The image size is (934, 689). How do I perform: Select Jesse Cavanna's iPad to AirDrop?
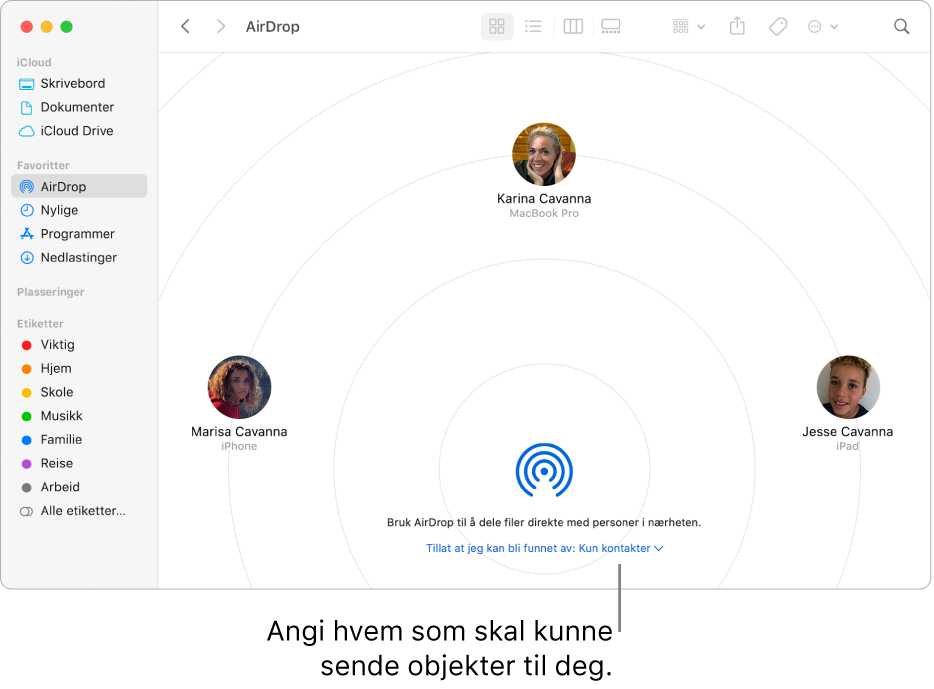pos(848,387)
